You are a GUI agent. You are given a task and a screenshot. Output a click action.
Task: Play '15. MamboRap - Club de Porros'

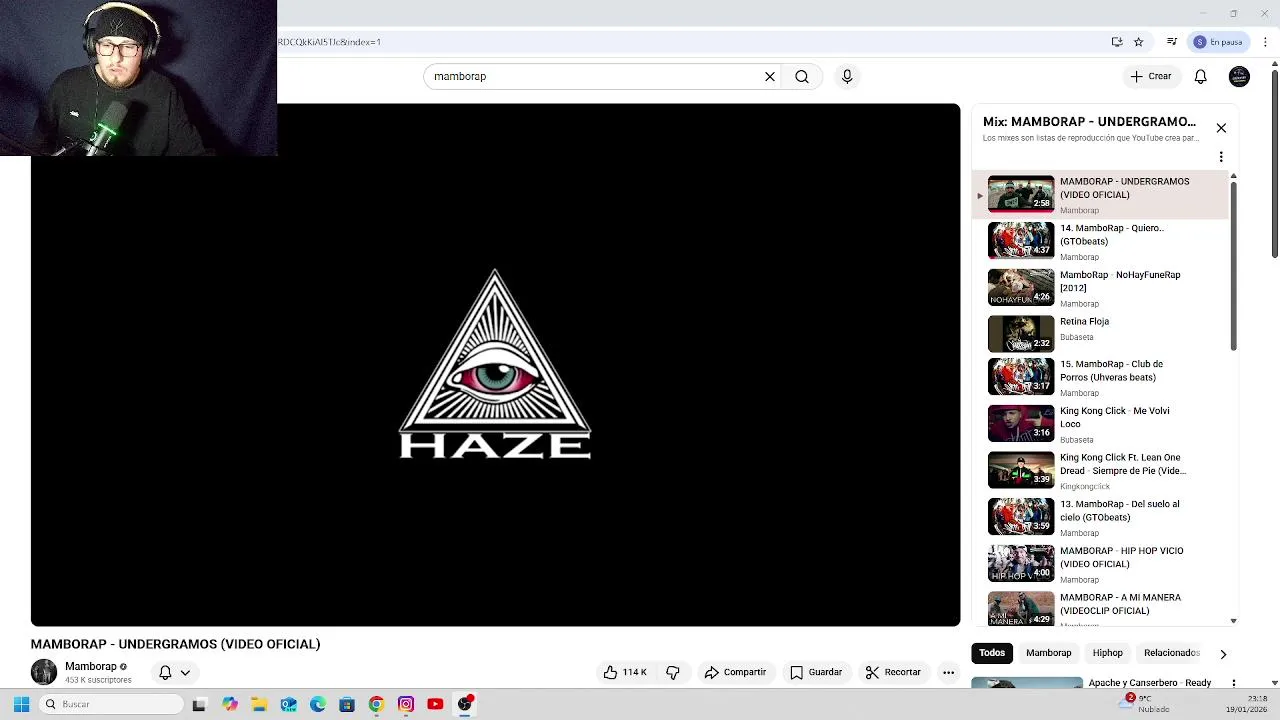[1100, 378]
